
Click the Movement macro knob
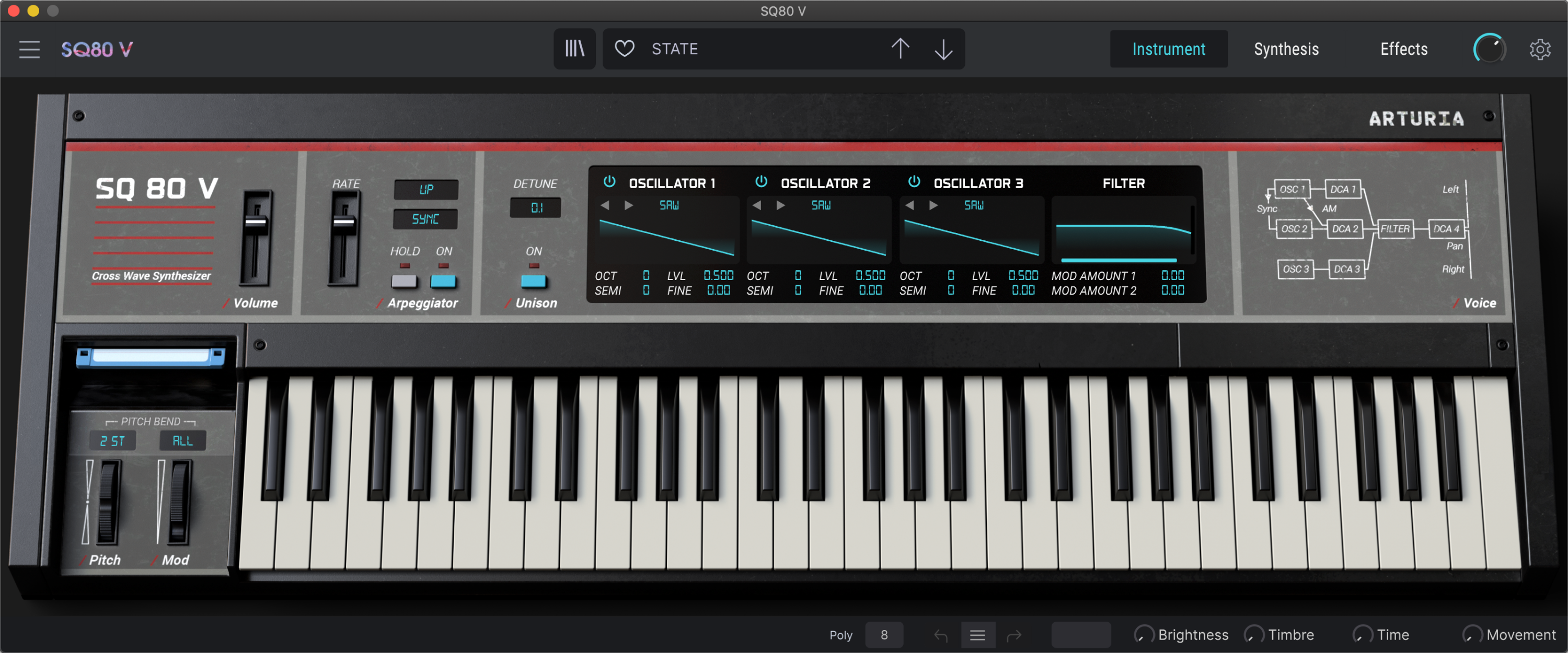[x=1472, y=635]
